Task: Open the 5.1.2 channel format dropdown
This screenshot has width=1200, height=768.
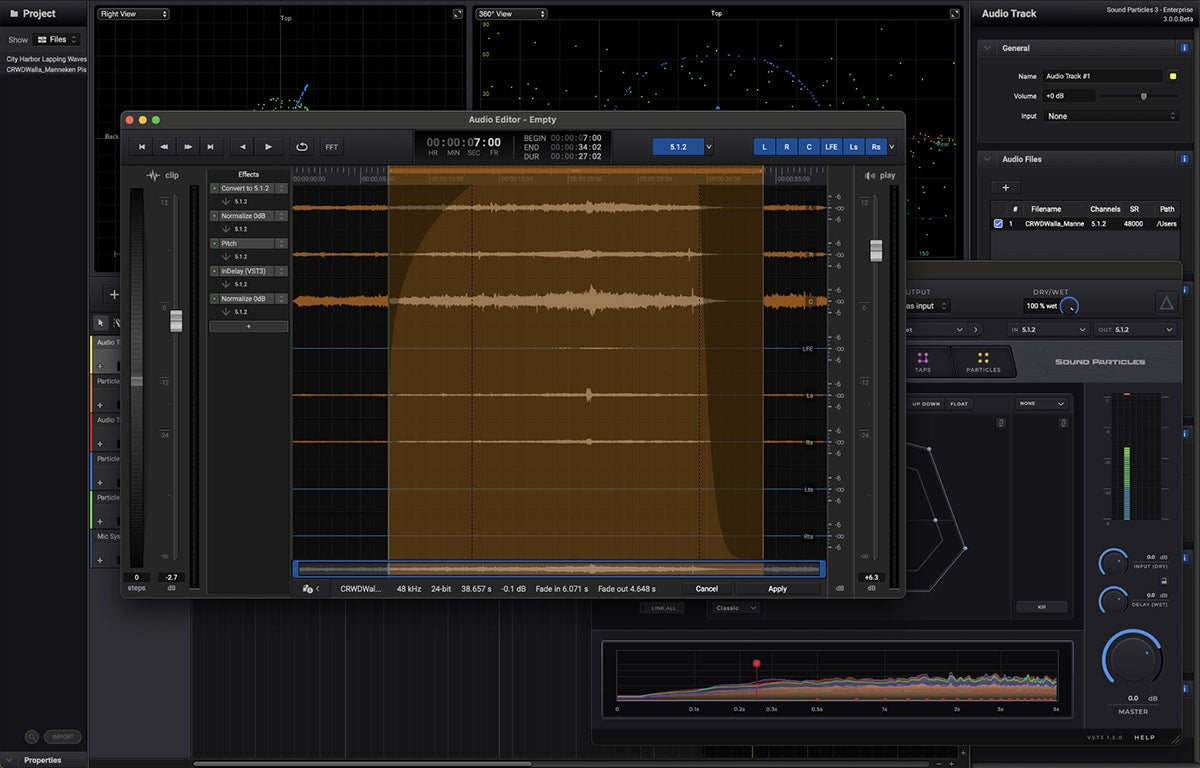Action: (x=684, y=147)
